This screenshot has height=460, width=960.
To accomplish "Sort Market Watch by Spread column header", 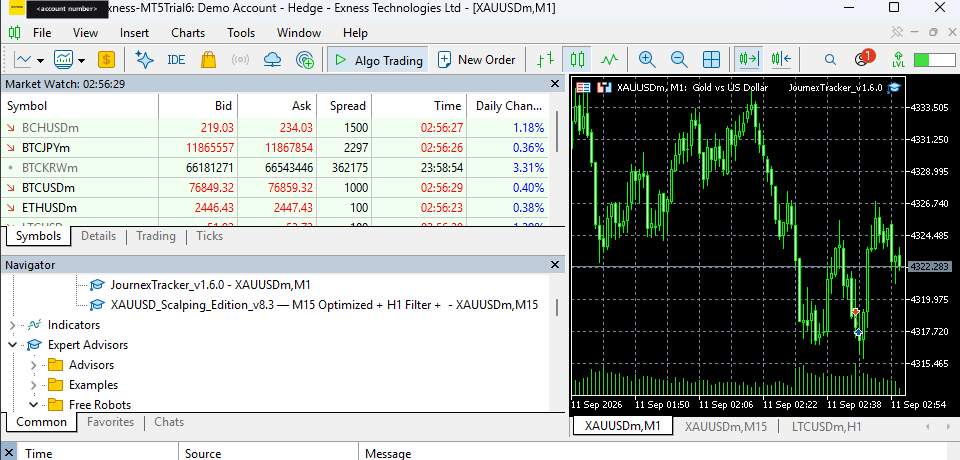I will [x=344, y=106].
